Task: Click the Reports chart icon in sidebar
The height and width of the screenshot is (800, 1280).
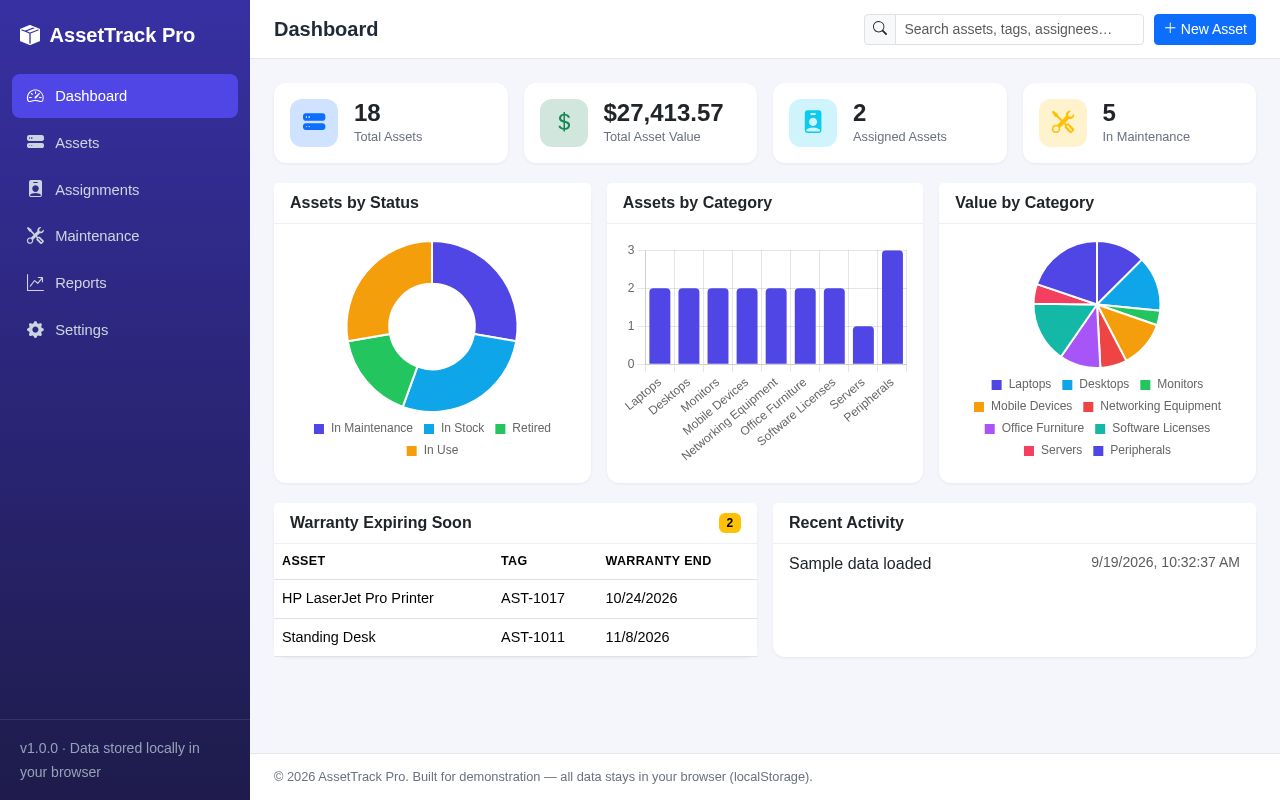Action: 35,282
